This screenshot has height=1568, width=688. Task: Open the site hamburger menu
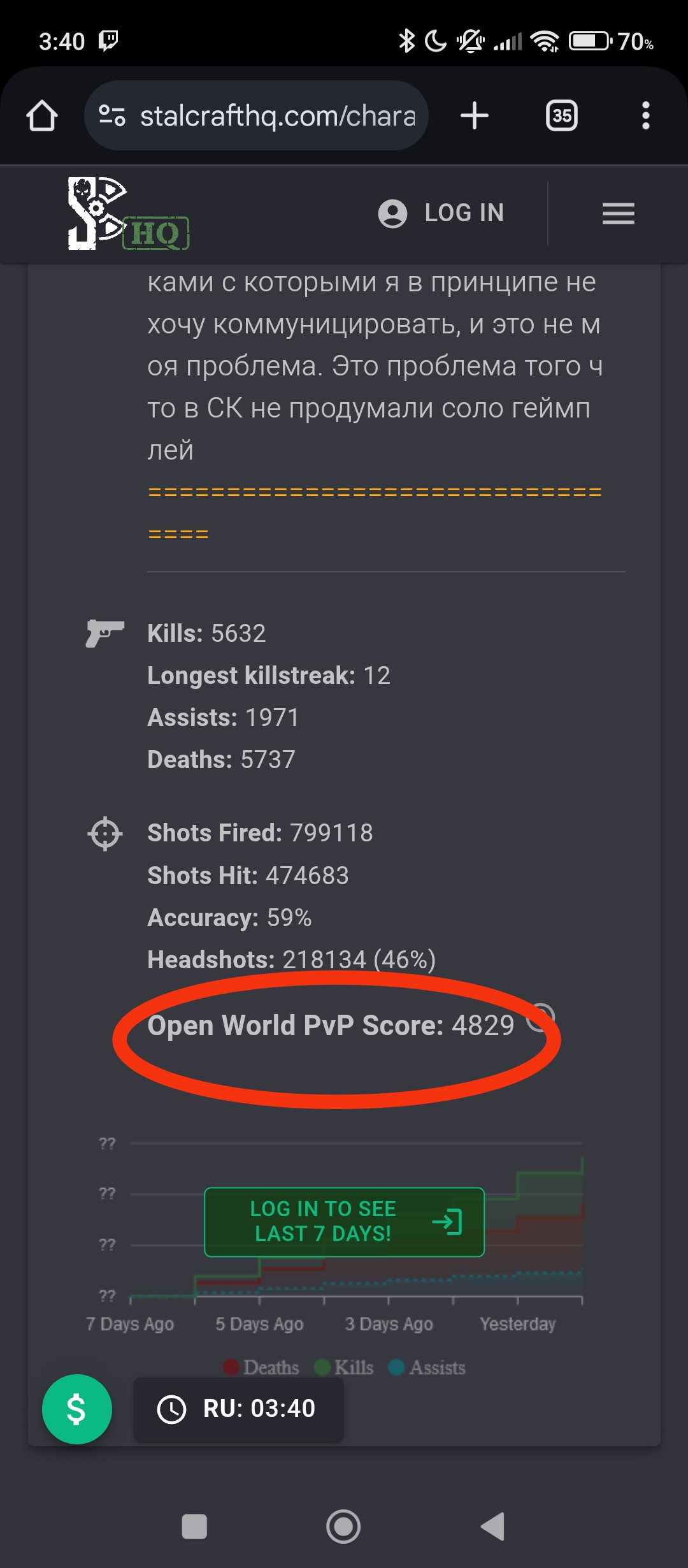click(618, 214)
